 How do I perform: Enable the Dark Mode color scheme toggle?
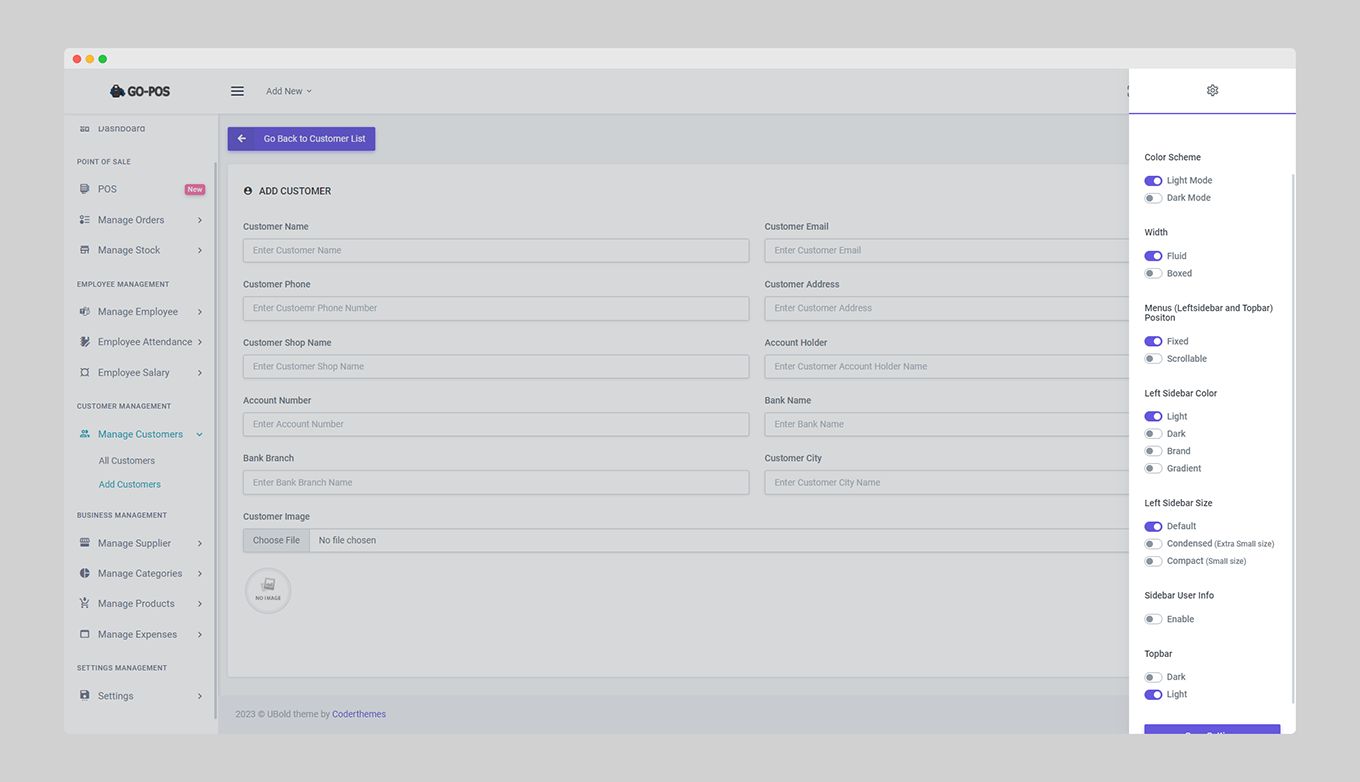1153,198
